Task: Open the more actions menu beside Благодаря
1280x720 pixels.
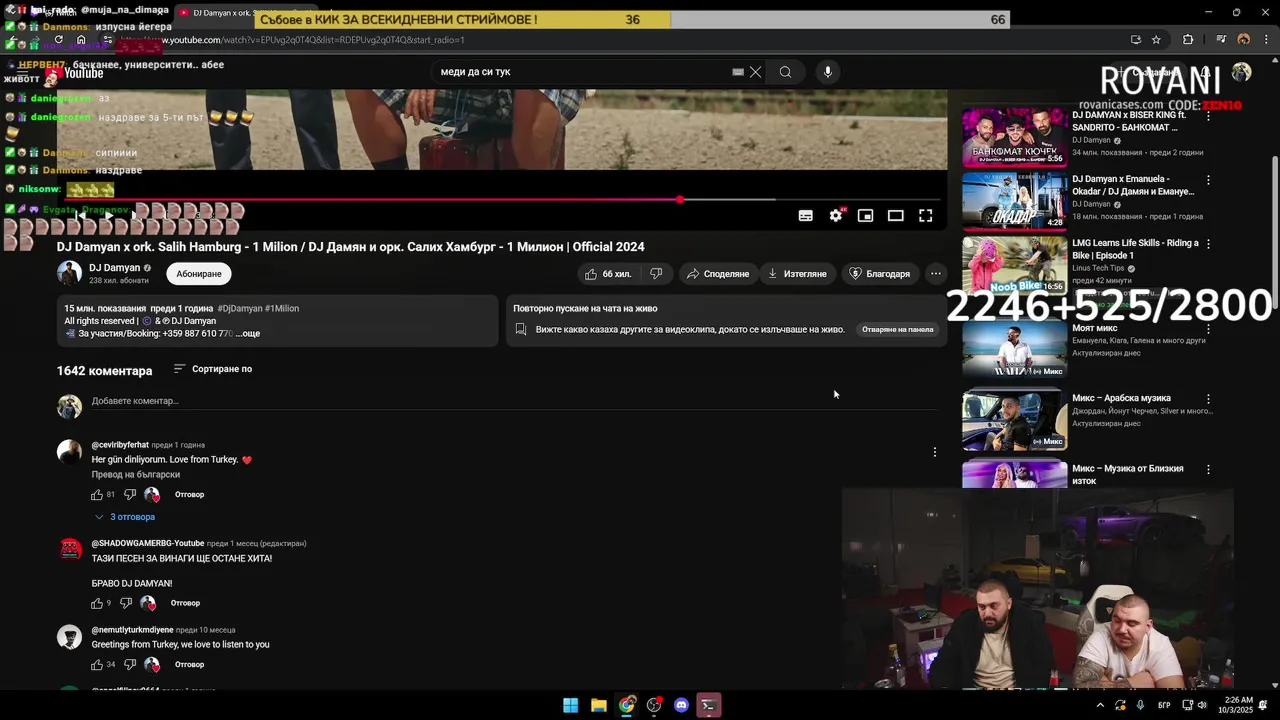Action: coord(935,274)
